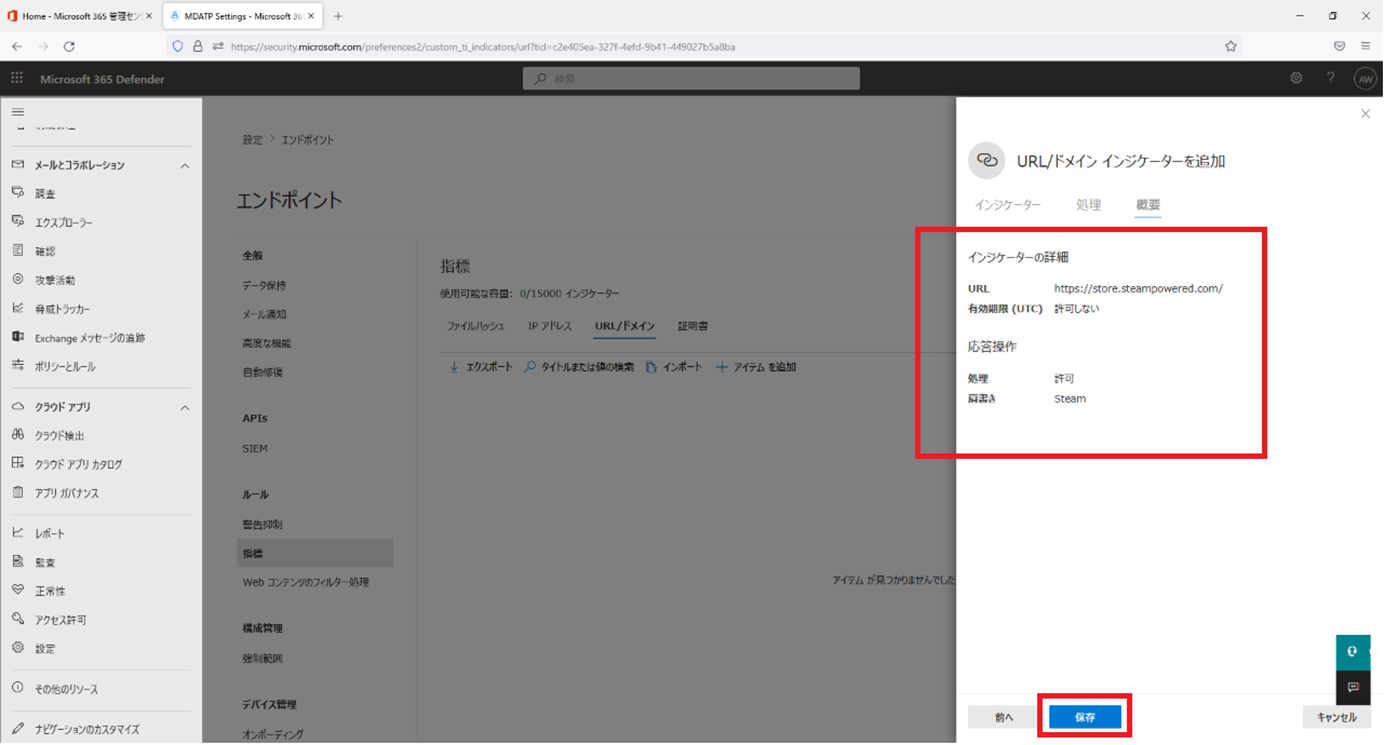Reload the page with the refresh icon
Viewport: 1384px width, 745px height.
[69, 46]
